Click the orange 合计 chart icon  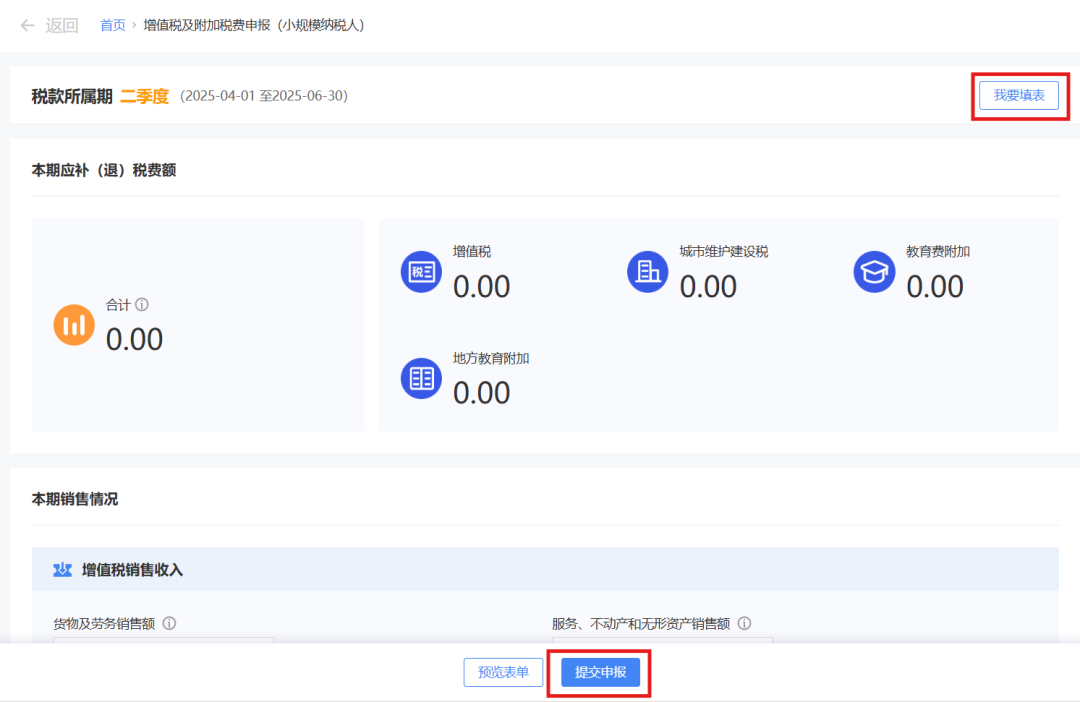74,324
